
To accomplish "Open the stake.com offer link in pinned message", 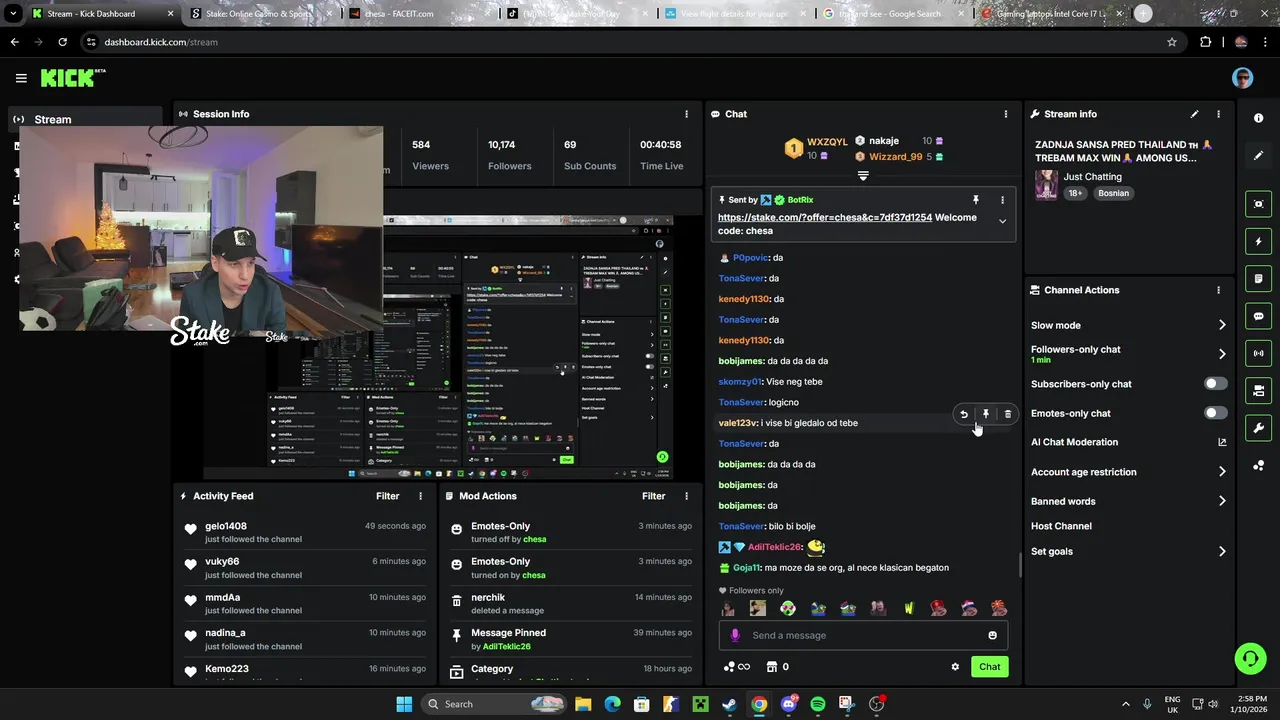I will click(x=824, y=218).
